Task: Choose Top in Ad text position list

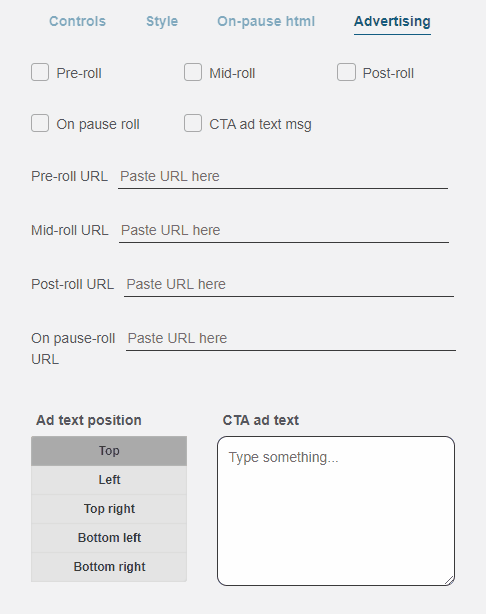Action: coord(109,451)
